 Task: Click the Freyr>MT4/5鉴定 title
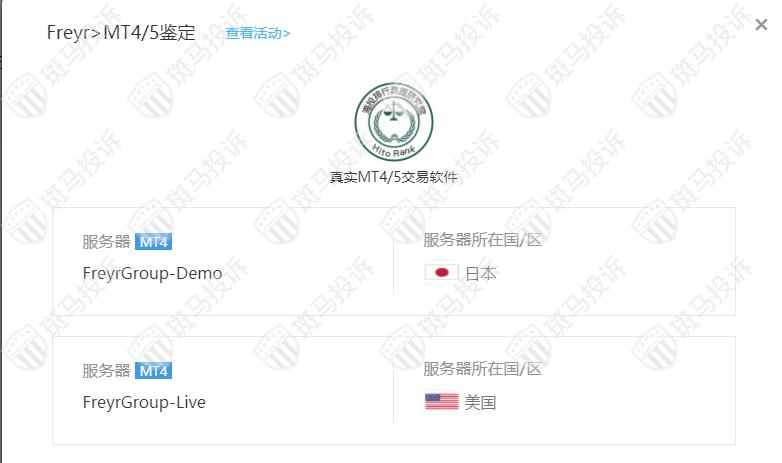click(121, 33)
